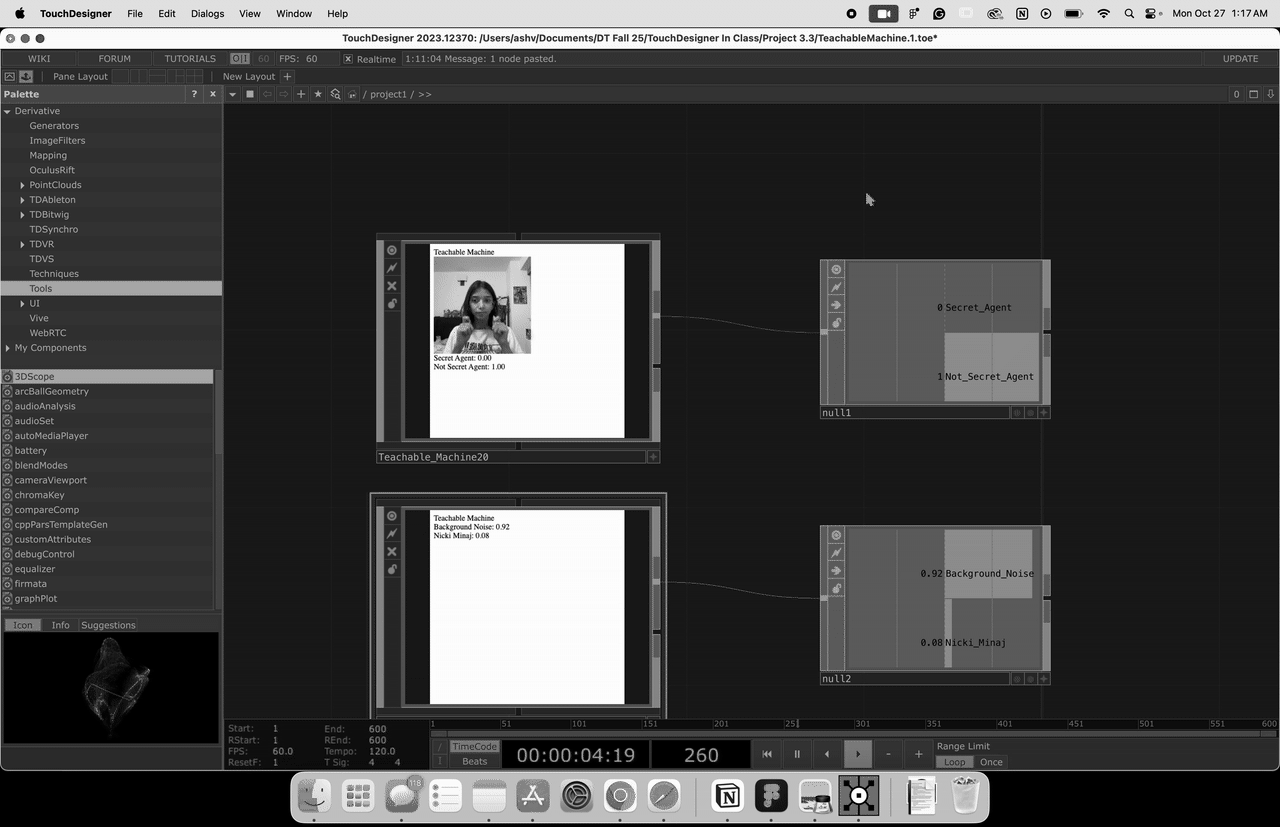The image size is (1280, 827).
Task: Toggle the palette browser icon in layout bar
Action: click(26, 76)
